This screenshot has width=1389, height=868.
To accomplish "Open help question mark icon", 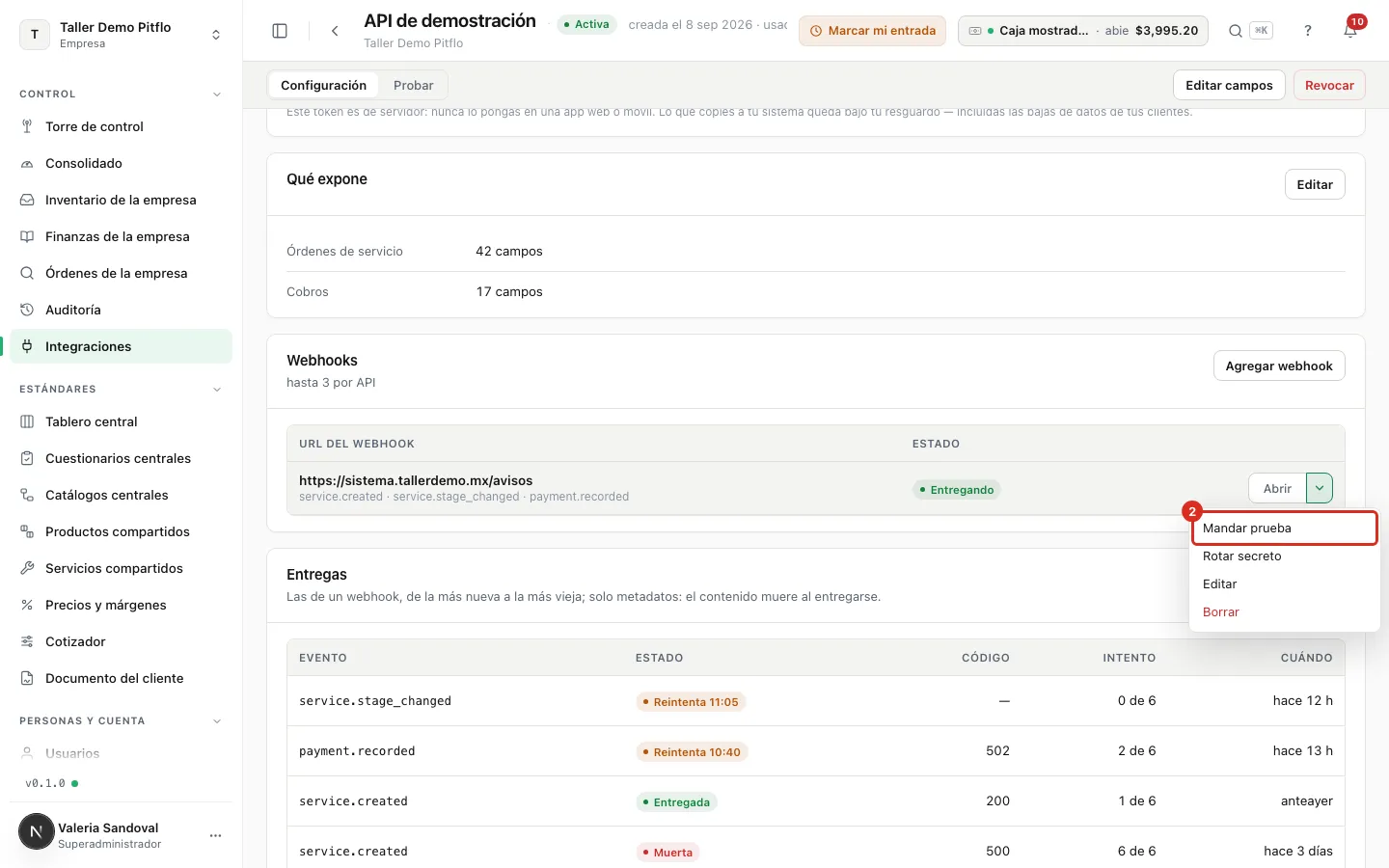I will click(1308, 31).
